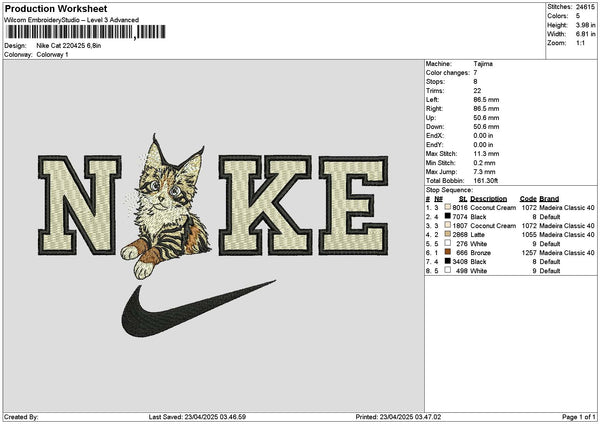
Task: Click the Trims value "22"
Action: click(x=478, y=91)
